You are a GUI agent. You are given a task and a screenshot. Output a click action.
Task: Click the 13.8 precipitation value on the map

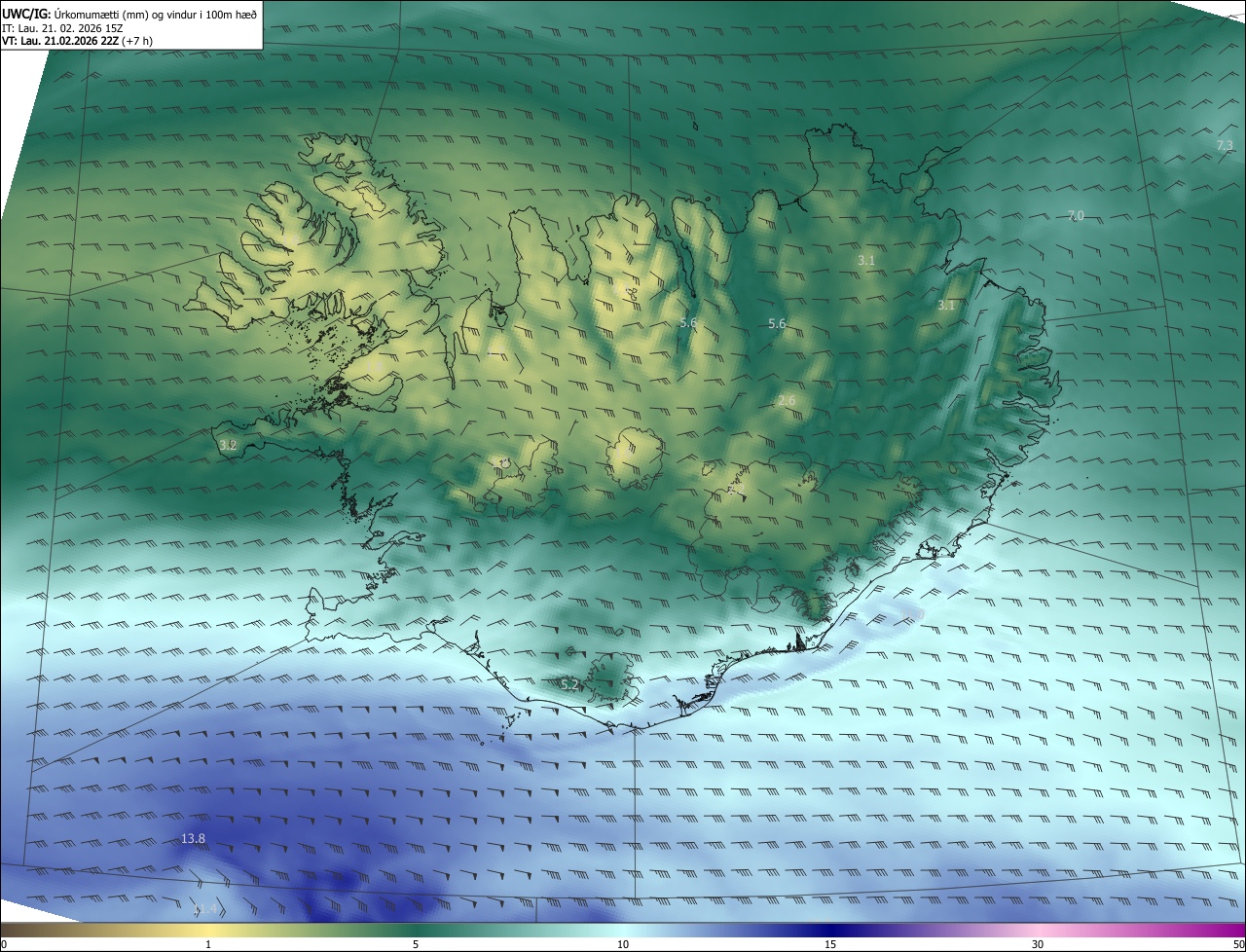coord(194,839)
